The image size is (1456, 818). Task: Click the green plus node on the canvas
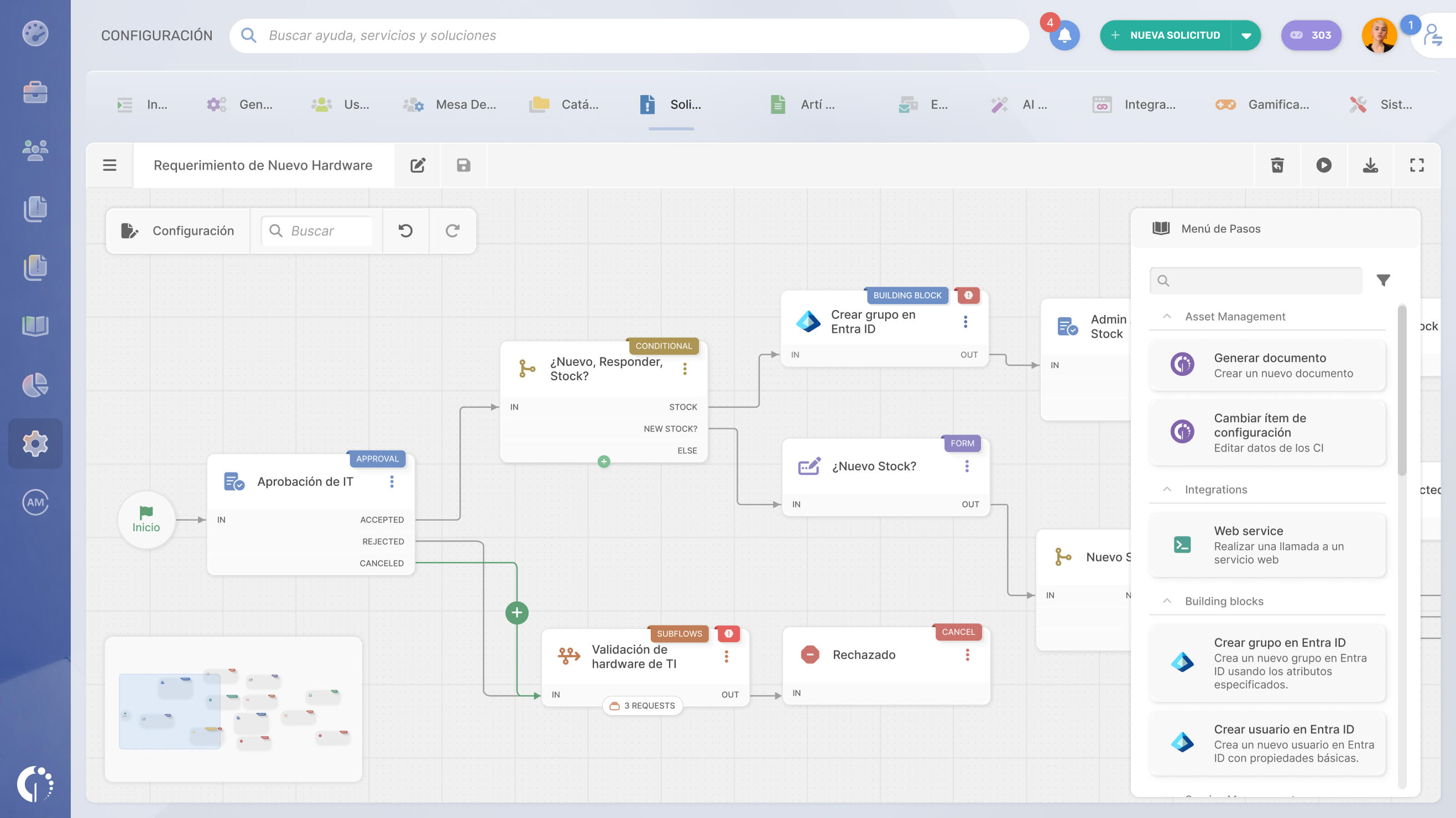tap(516, 612)
